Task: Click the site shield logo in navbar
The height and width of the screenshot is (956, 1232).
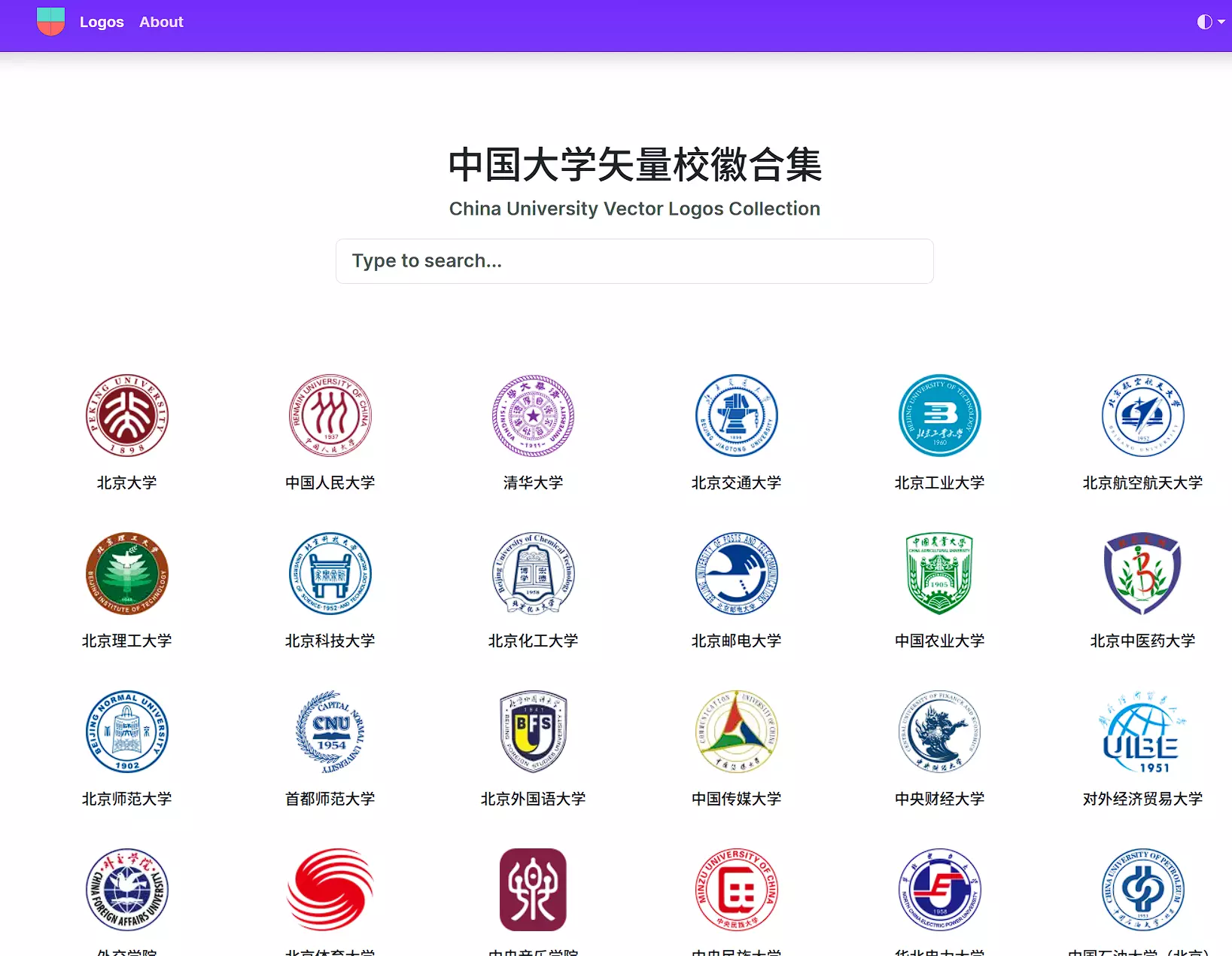Action: click(x=50, y=22)
